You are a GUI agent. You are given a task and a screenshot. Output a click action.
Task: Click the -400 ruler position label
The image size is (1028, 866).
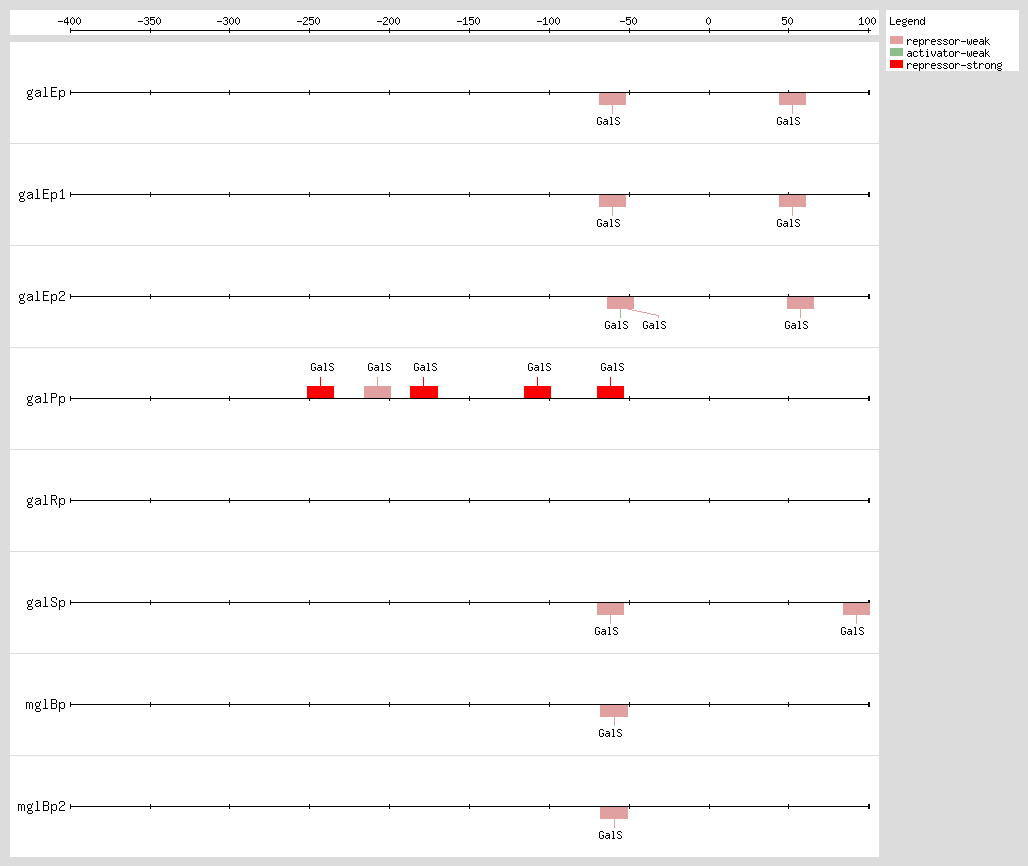coord(69,21)
